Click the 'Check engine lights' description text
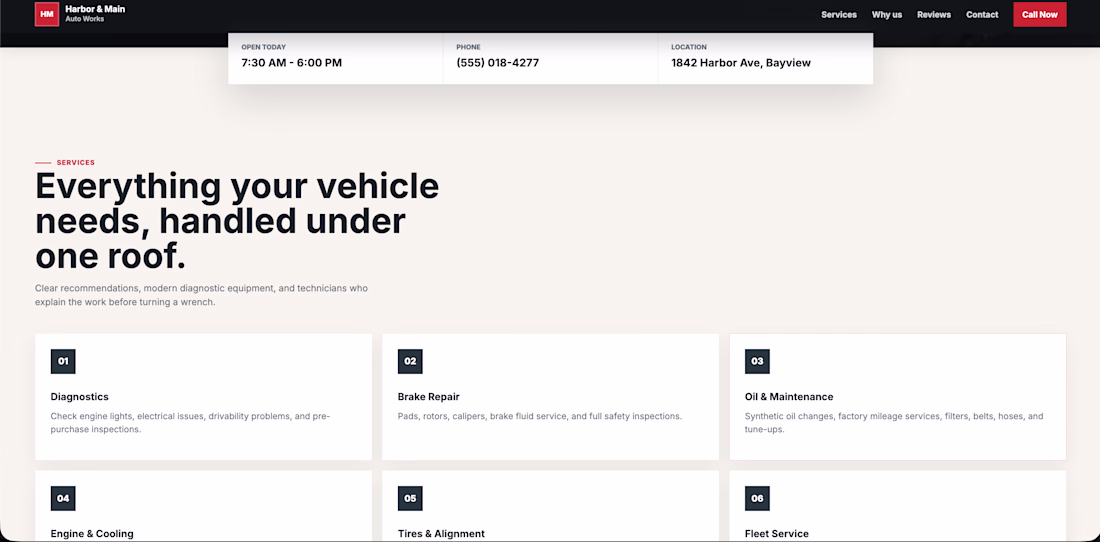Screen dimensions: 1100x542 190,423
